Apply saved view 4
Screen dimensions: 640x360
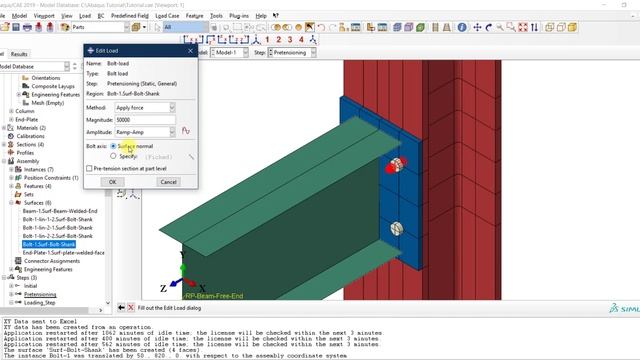pyautogui.click(x=301, y=40)
